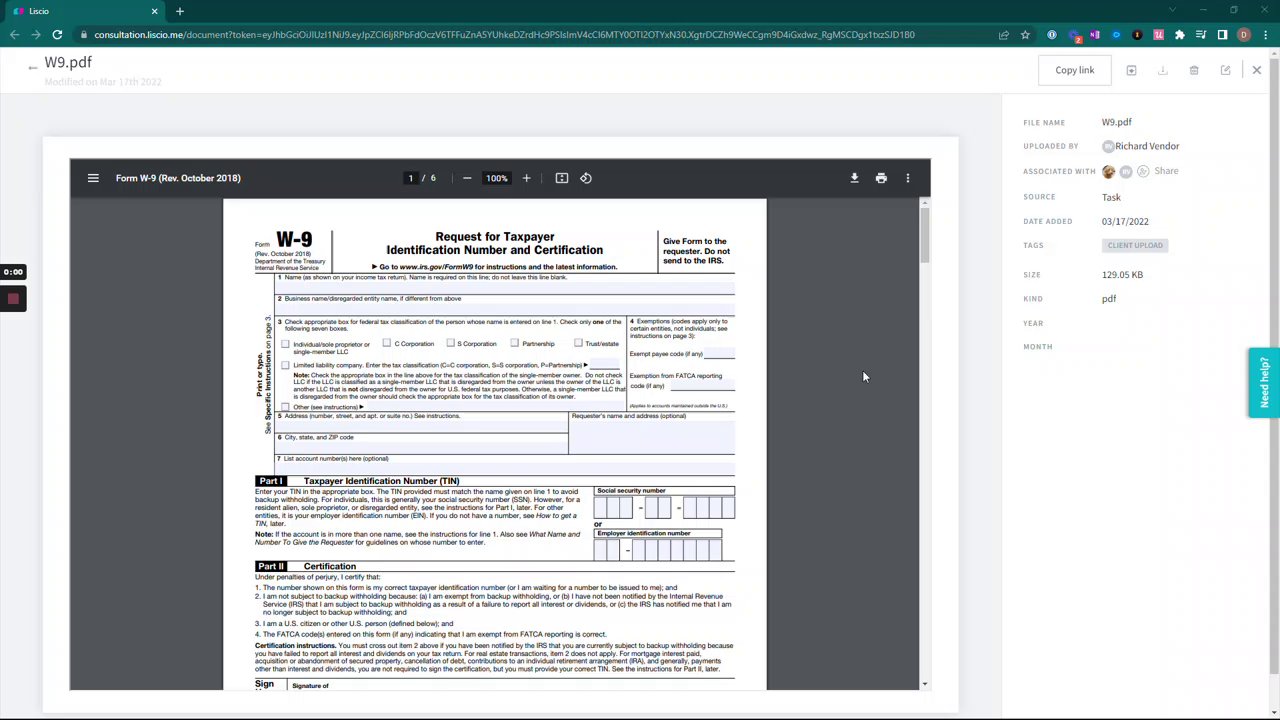
Task: Check the Limited liability company box
Action: click(x=285, y=365)
